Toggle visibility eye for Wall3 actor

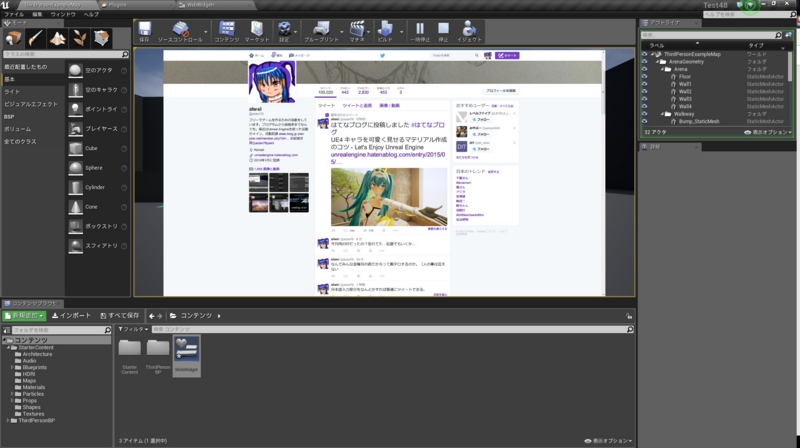(644, 99)
